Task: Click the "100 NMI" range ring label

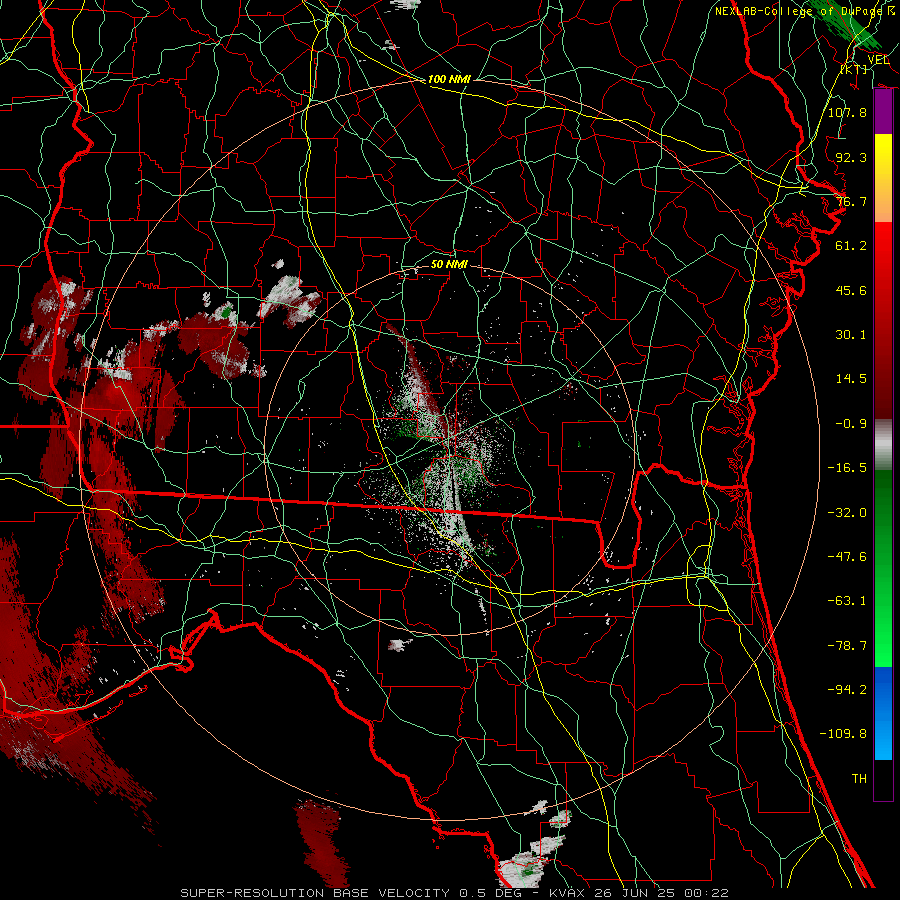Action: click(x=449, y=79)
